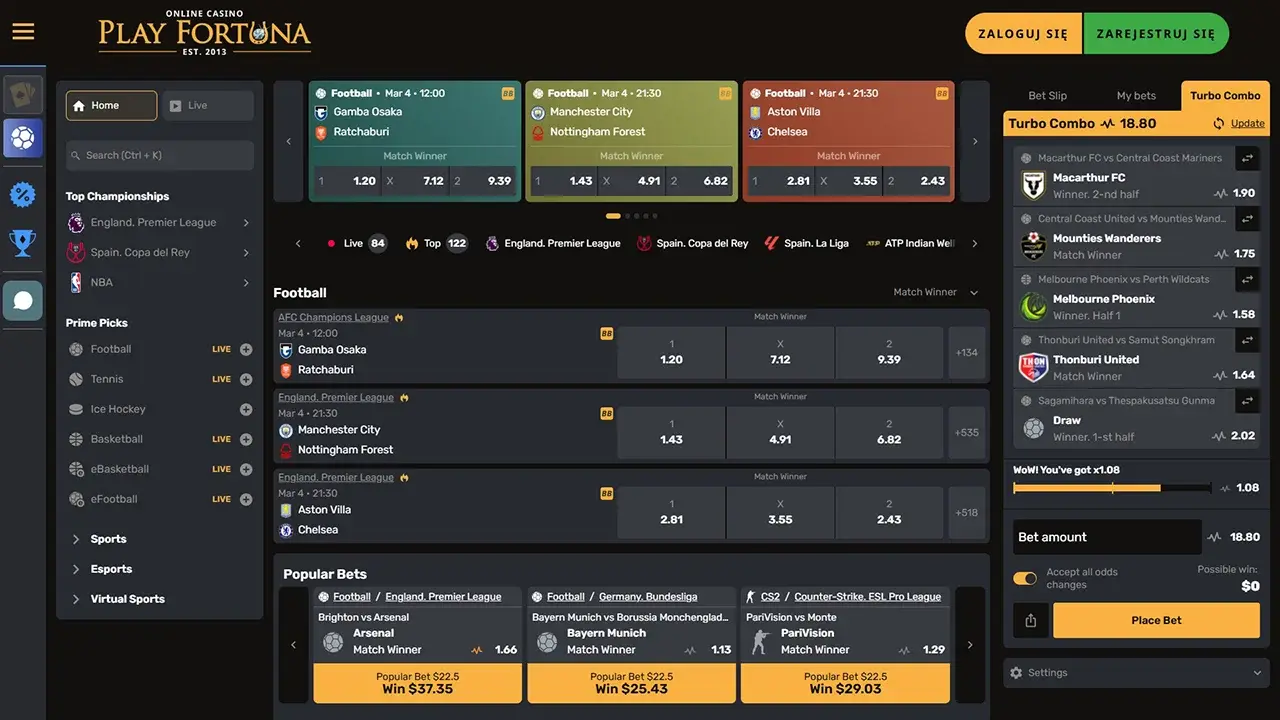Click next arrow in Popular Bets

970,645
